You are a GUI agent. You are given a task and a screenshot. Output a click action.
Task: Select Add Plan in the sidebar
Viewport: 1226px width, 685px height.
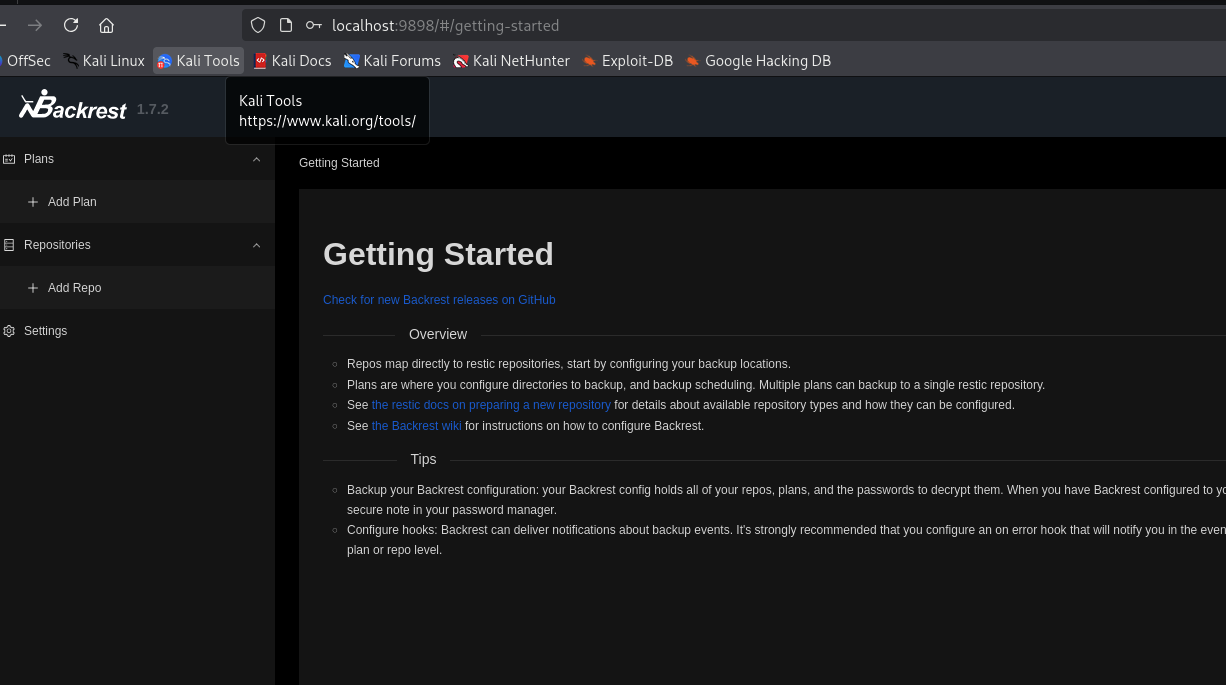coord(72,202)
